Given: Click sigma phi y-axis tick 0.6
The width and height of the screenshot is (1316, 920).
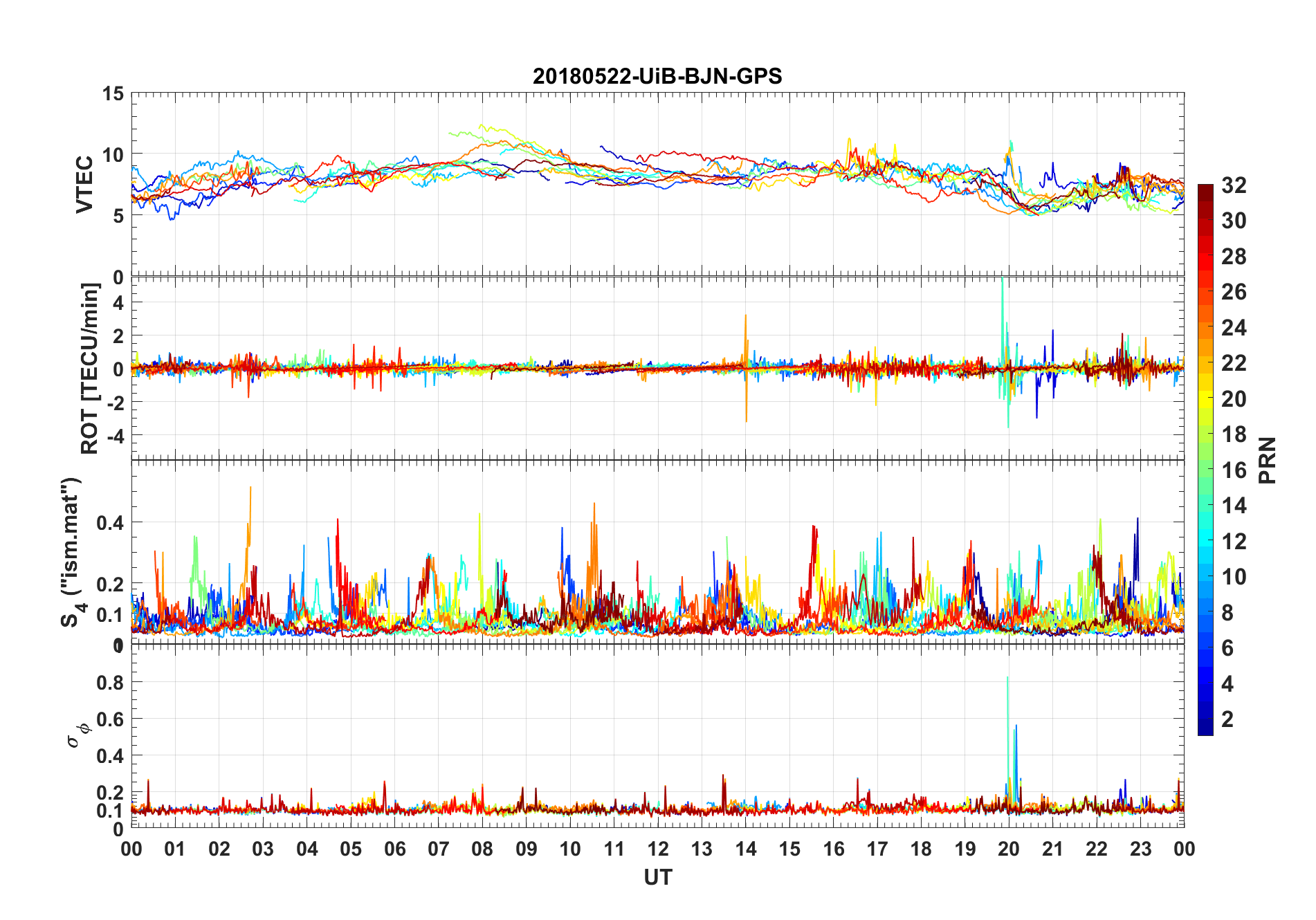Looking at the screenshot, I should pos(110,719).
